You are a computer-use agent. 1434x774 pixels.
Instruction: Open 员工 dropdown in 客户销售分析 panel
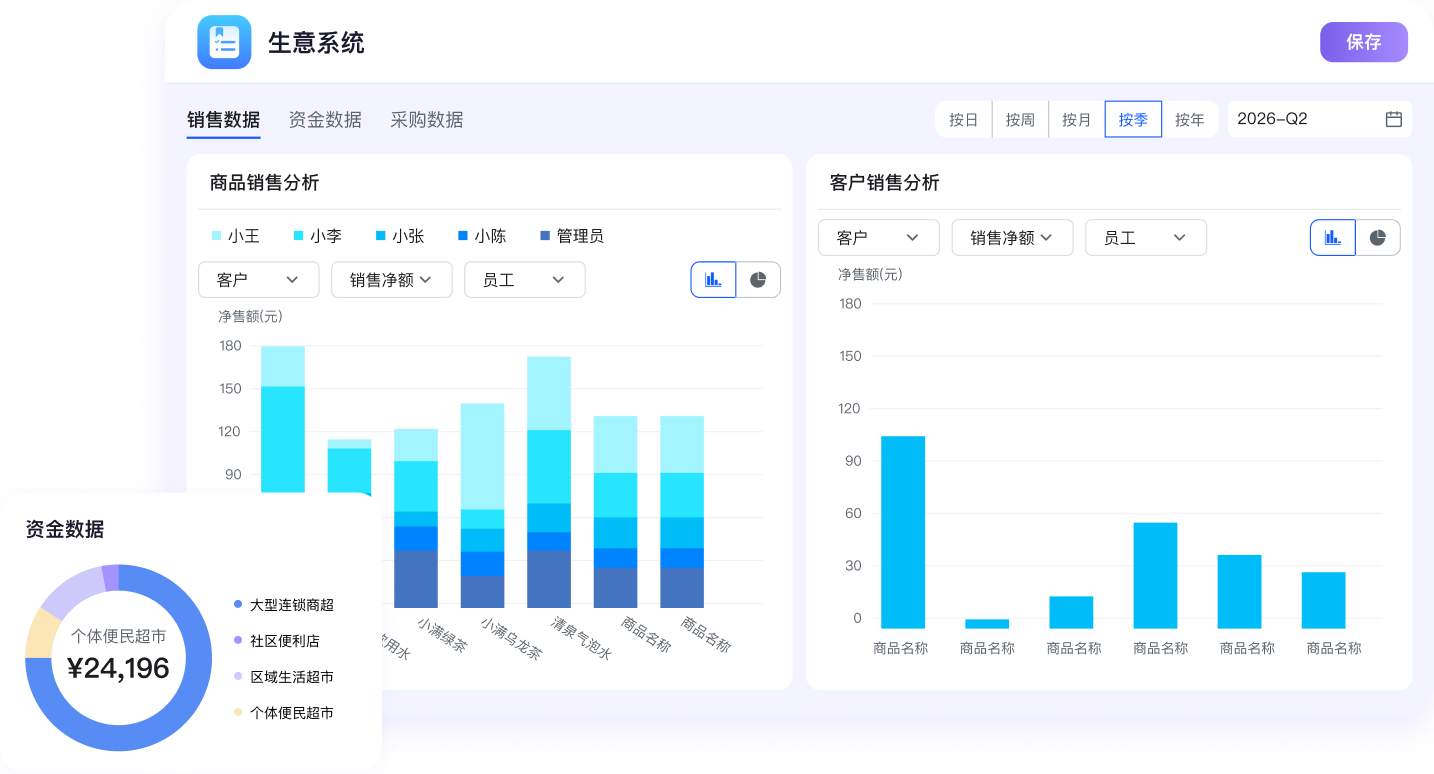coord(1146,238)
